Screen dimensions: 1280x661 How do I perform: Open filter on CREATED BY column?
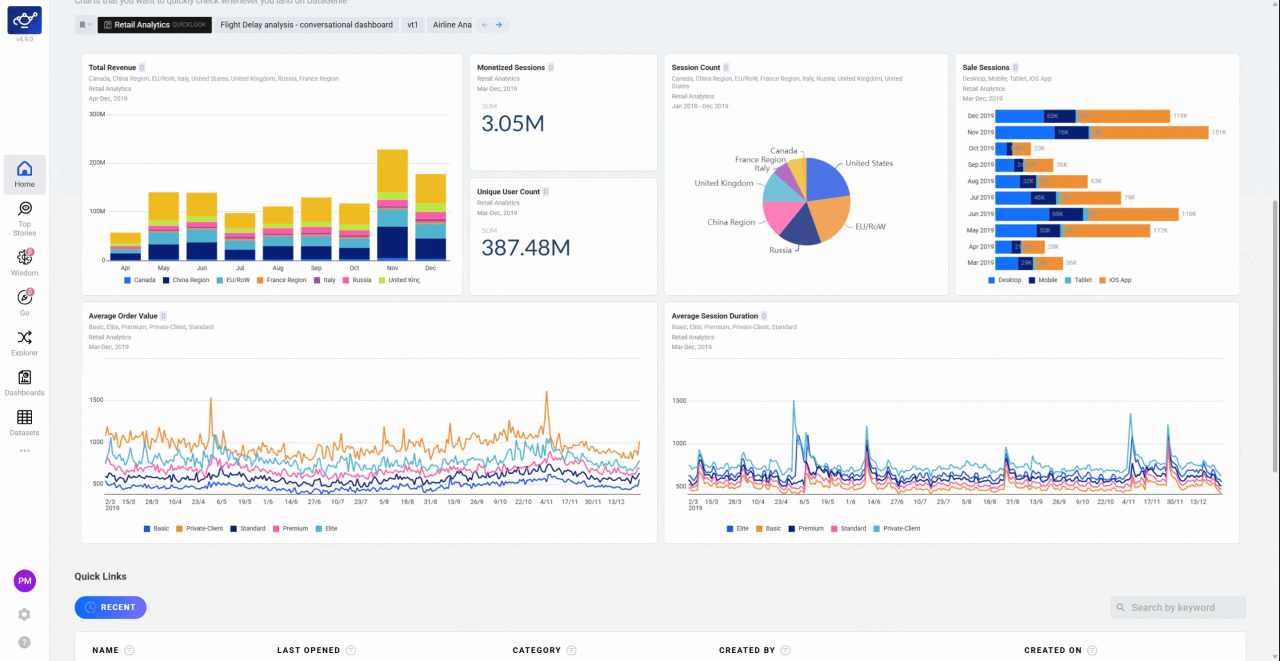[x=785, y=650]
